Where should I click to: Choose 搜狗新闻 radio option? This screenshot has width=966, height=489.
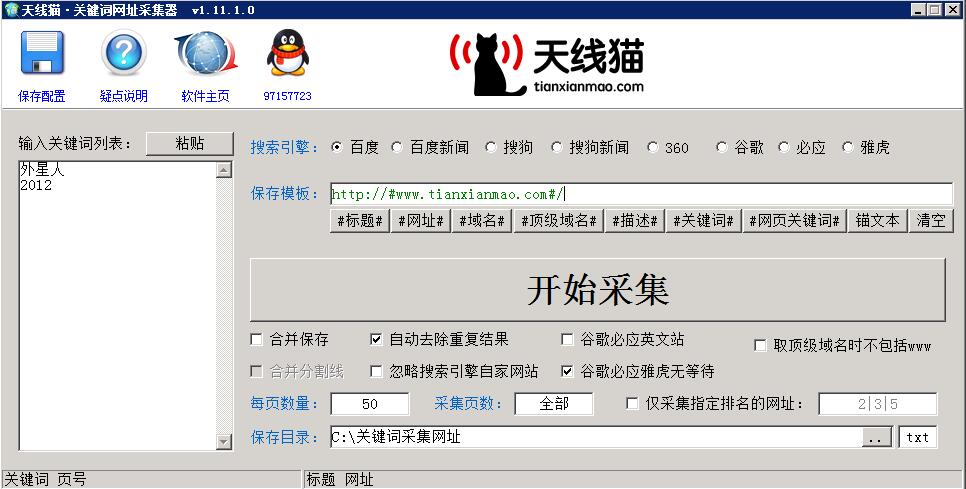pyautogui.click(x=556, y=147)
